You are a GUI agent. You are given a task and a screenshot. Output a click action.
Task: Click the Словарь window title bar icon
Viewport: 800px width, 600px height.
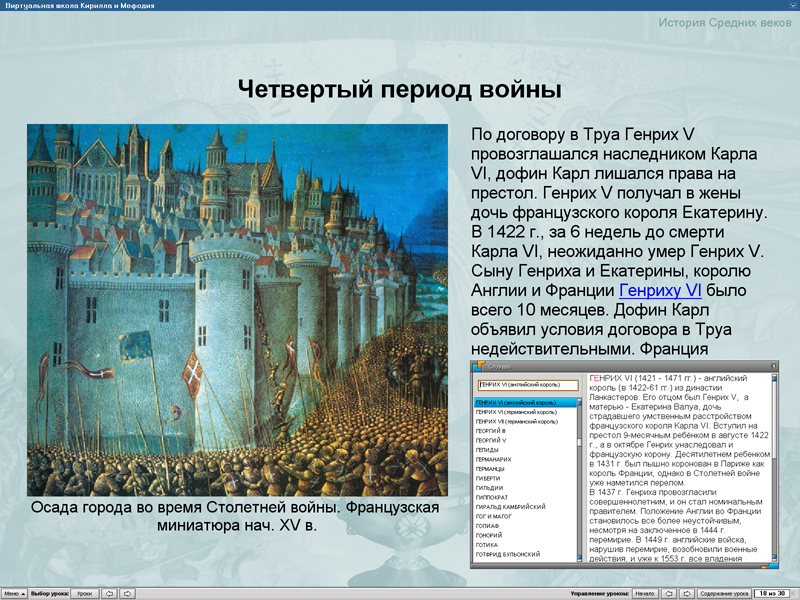(x=478, y=366)
